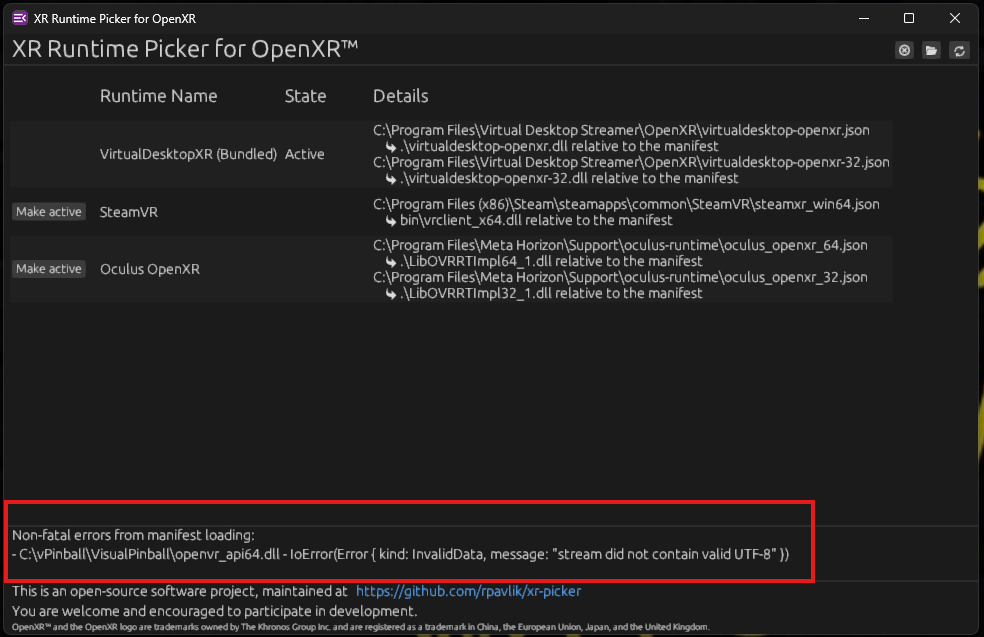Image resolution: width=984 pixels, height=637 pixels.
Task: Click the LibOVRRTImpl64_1.dll library line
Action: pyautogui.click(x=544, y=261)
